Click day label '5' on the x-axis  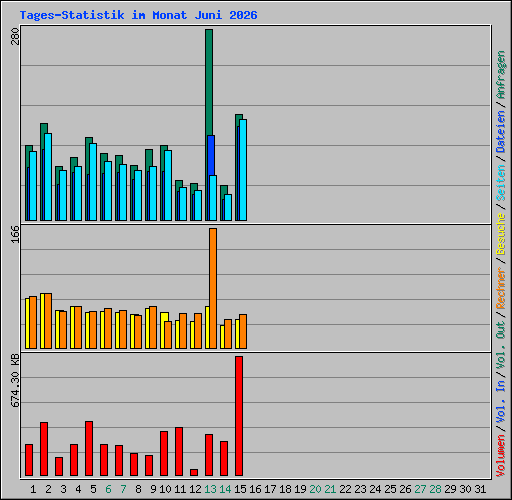93,489
